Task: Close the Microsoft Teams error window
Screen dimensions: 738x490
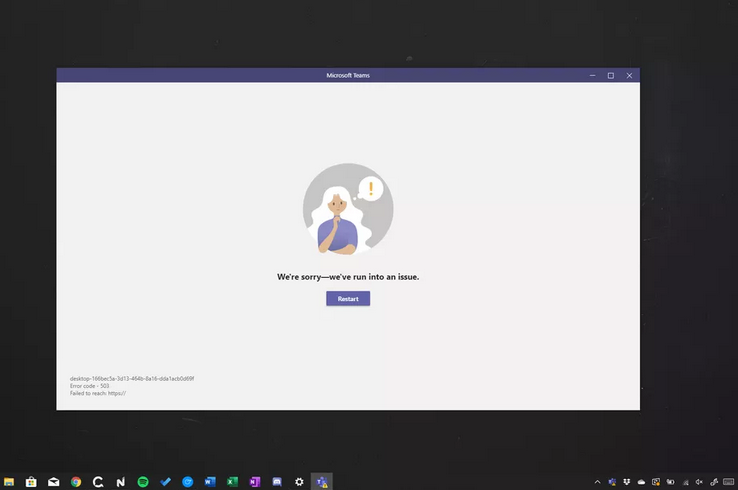Action: point(629,75)
